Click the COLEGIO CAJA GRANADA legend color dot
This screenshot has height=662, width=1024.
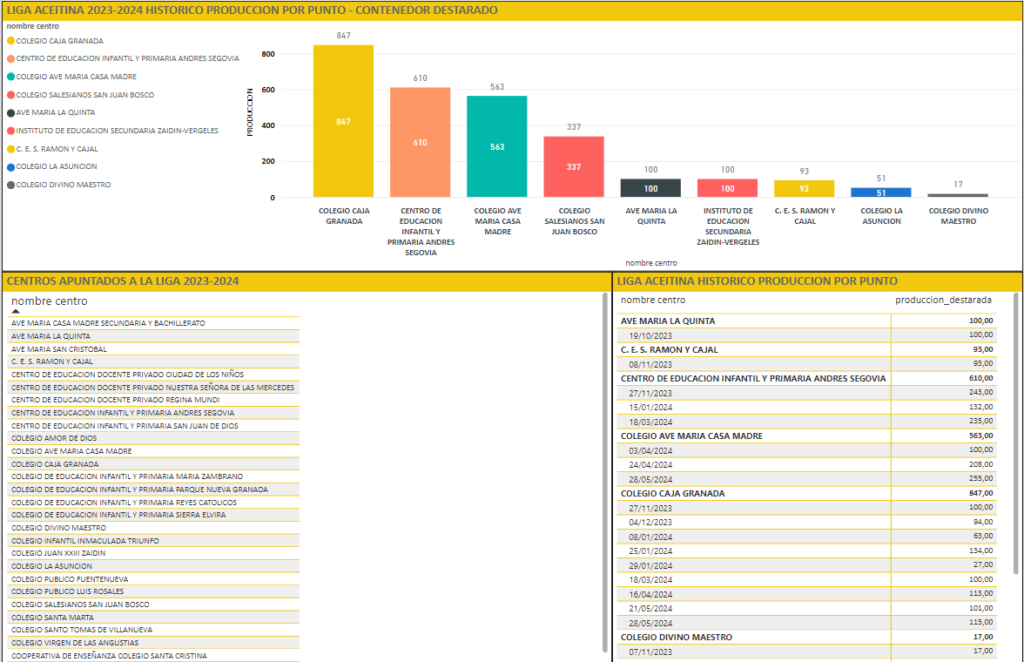[10, 40]
